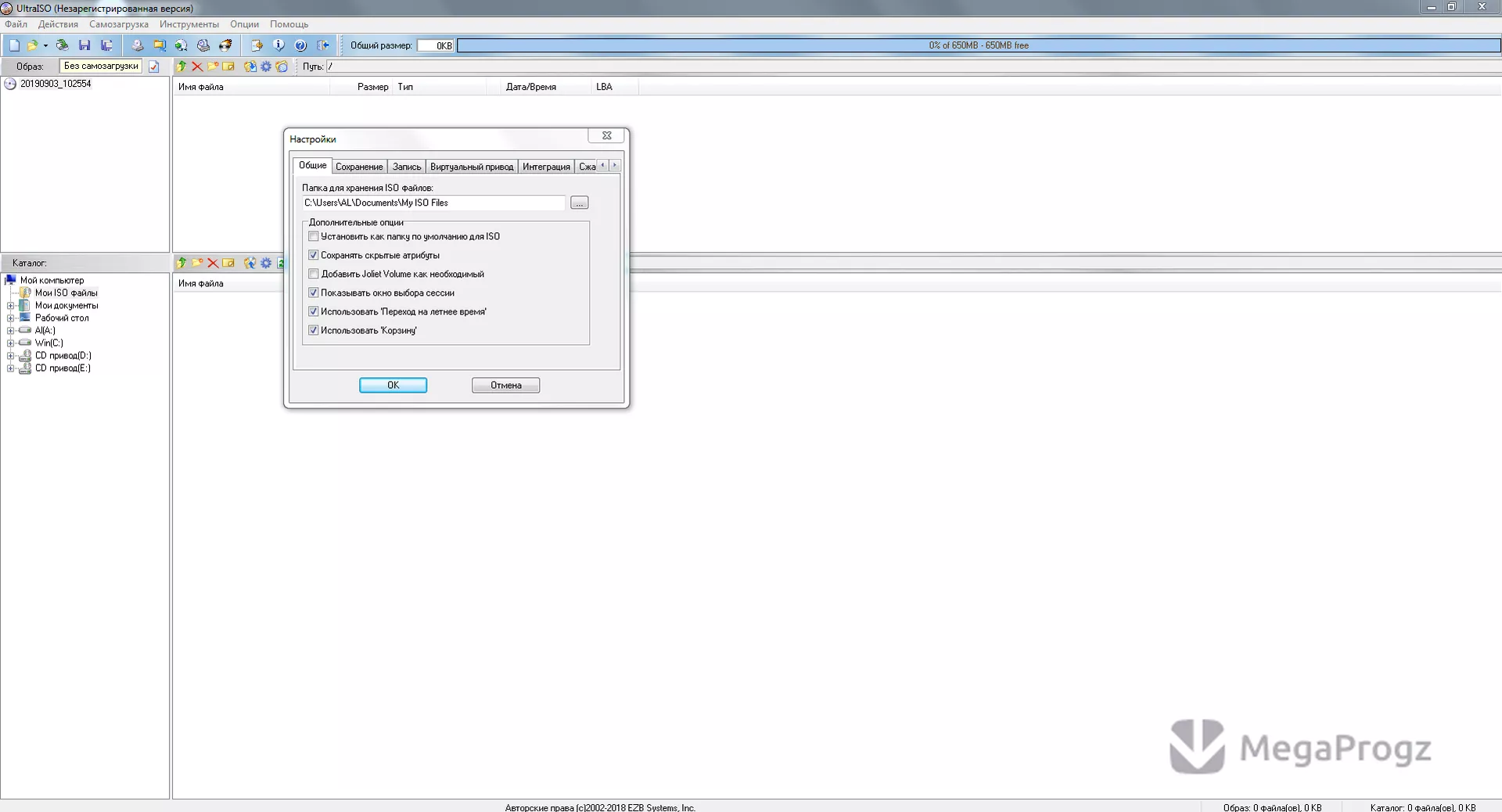Click the Save floppy disk icon
Viewport: 1502px width, 812px height.
click(84, 45)
